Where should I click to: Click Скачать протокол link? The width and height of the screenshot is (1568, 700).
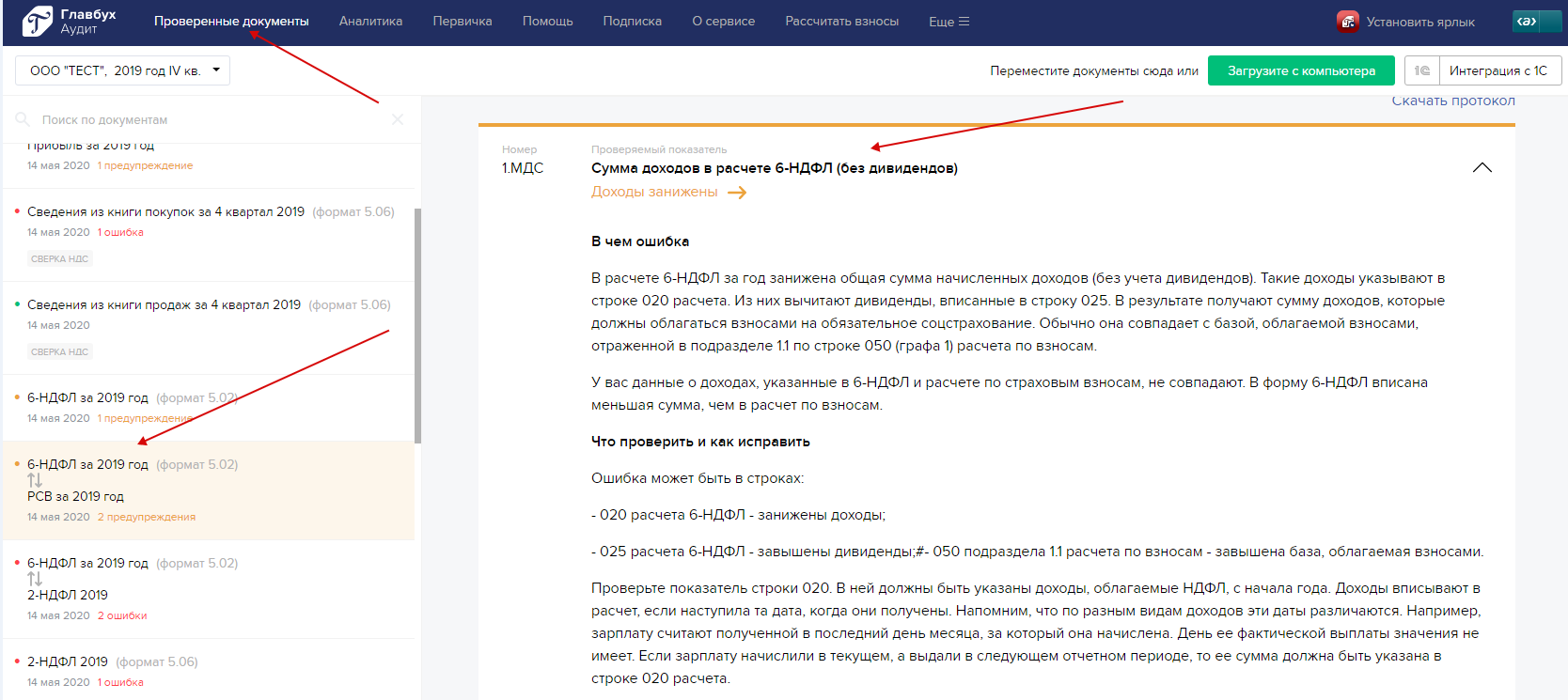click(1453, 101)
